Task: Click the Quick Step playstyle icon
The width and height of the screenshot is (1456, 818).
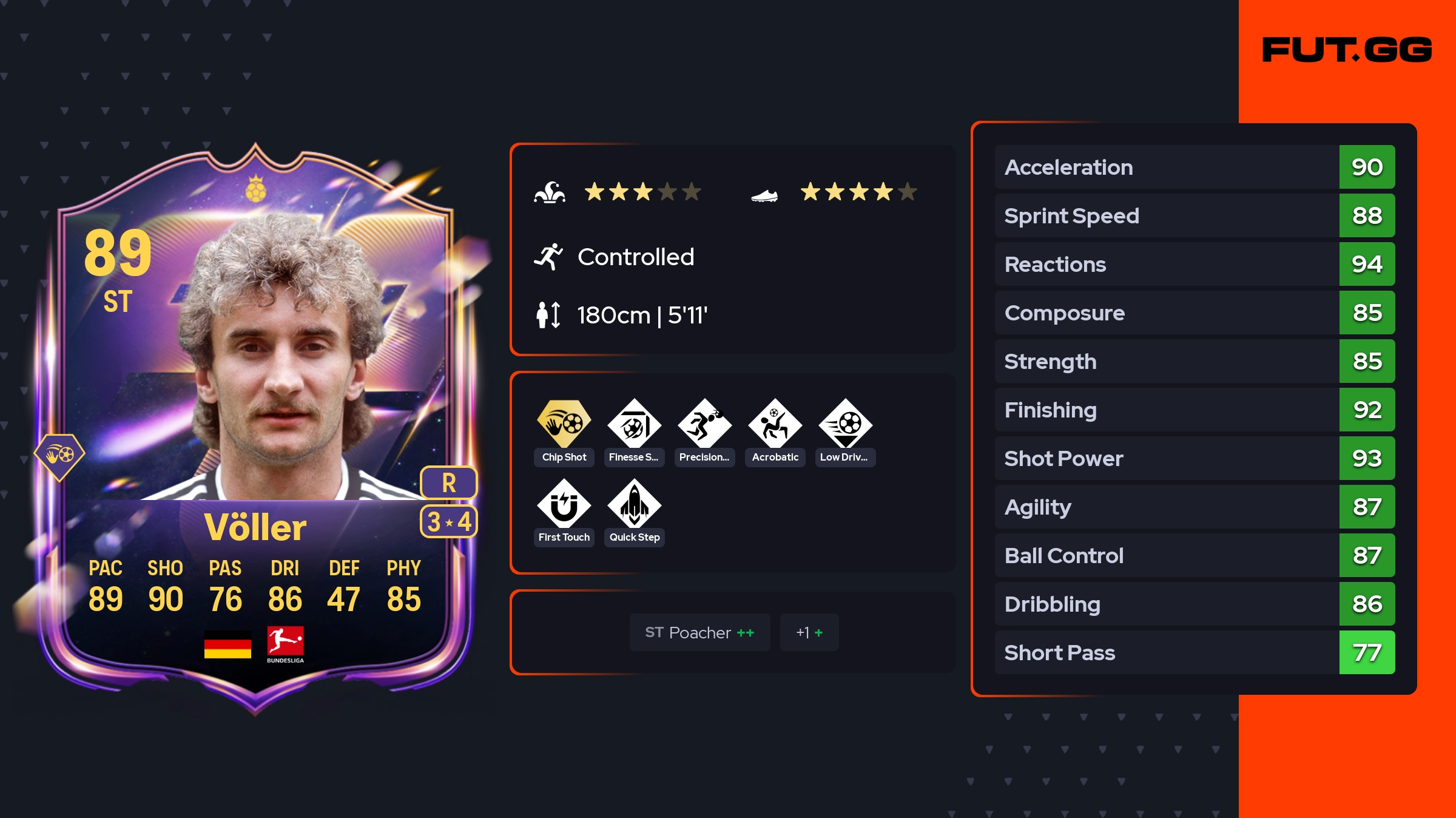Action: tap(634, 504)
